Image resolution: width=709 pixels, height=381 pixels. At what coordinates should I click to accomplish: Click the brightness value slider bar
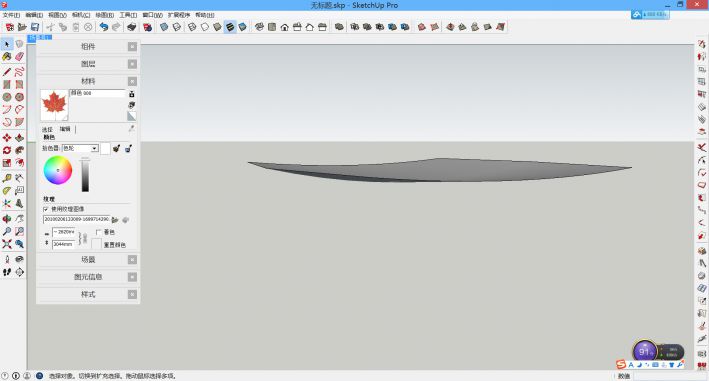(x=85, y=175)
